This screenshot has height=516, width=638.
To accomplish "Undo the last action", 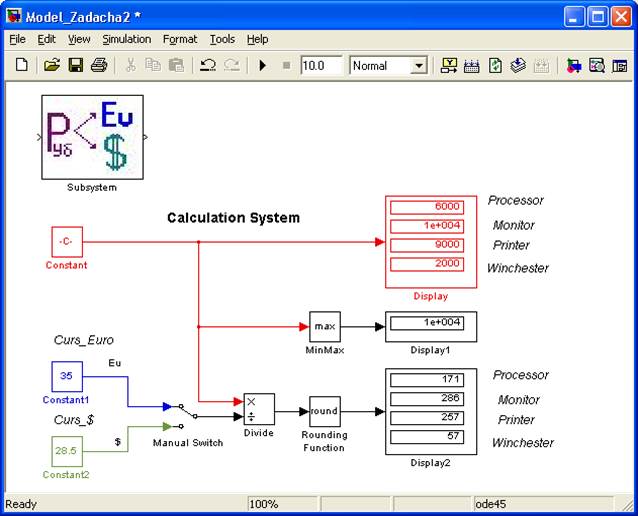I will coord(208,65).
